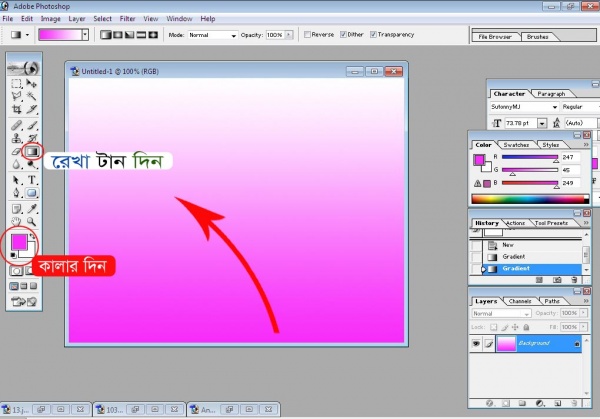
Task: Select the Pen tool
Action: pyautogui.click(x=16, y=193)
